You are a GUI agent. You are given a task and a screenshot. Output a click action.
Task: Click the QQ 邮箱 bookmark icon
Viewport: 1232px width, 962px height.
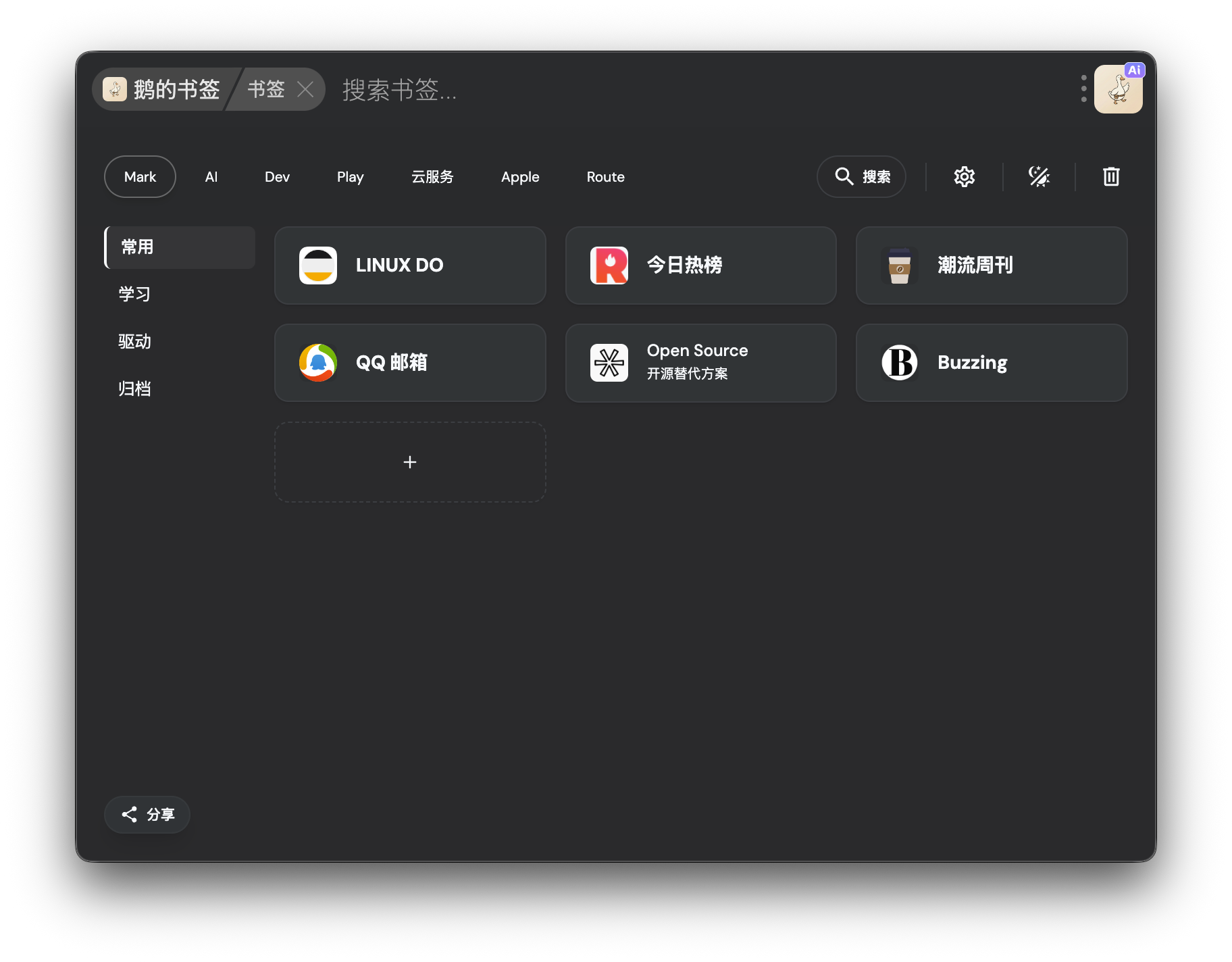(x=318, y=363)
